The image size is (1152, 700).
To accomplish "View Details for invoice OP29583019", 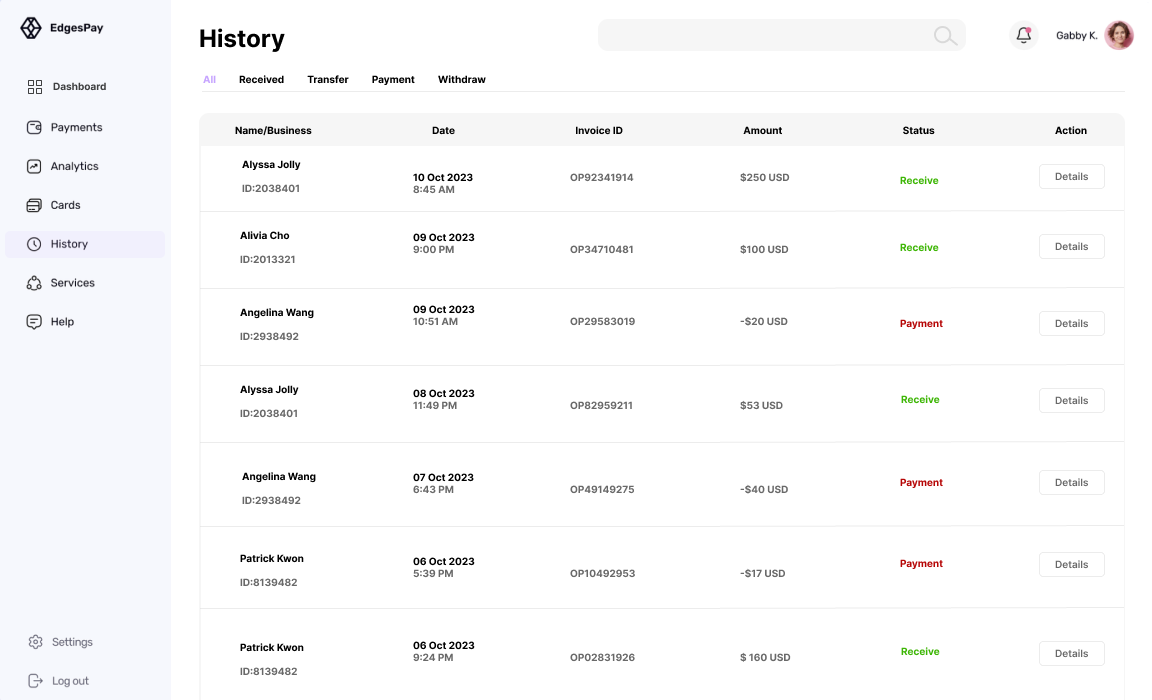I will [1071, 323].
